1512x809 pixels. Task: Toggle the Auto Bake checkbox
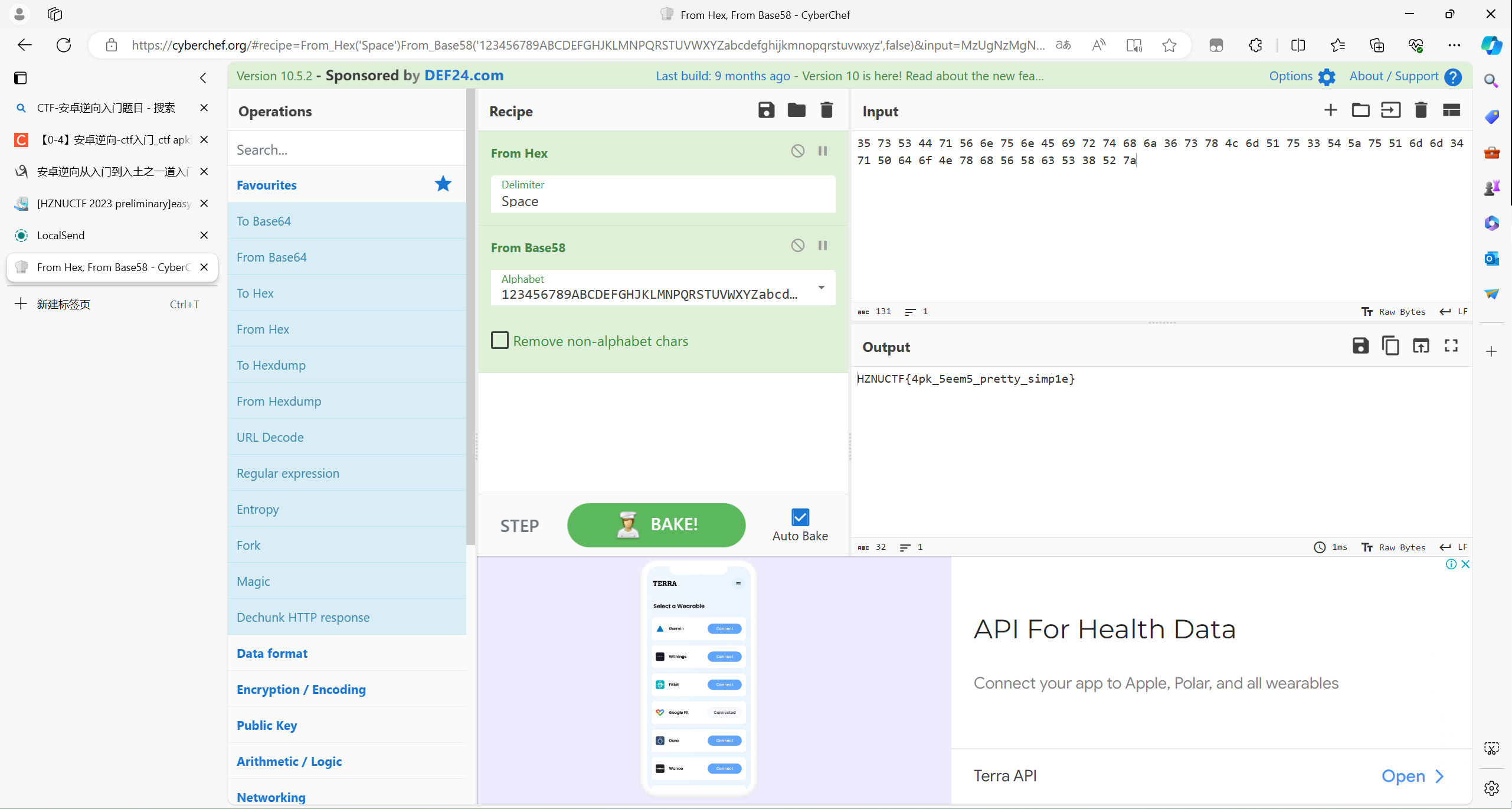(800, 518)
